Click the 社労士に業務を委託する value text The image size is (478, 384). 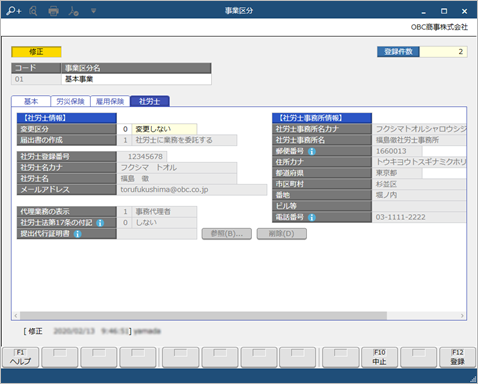[174, 140]
